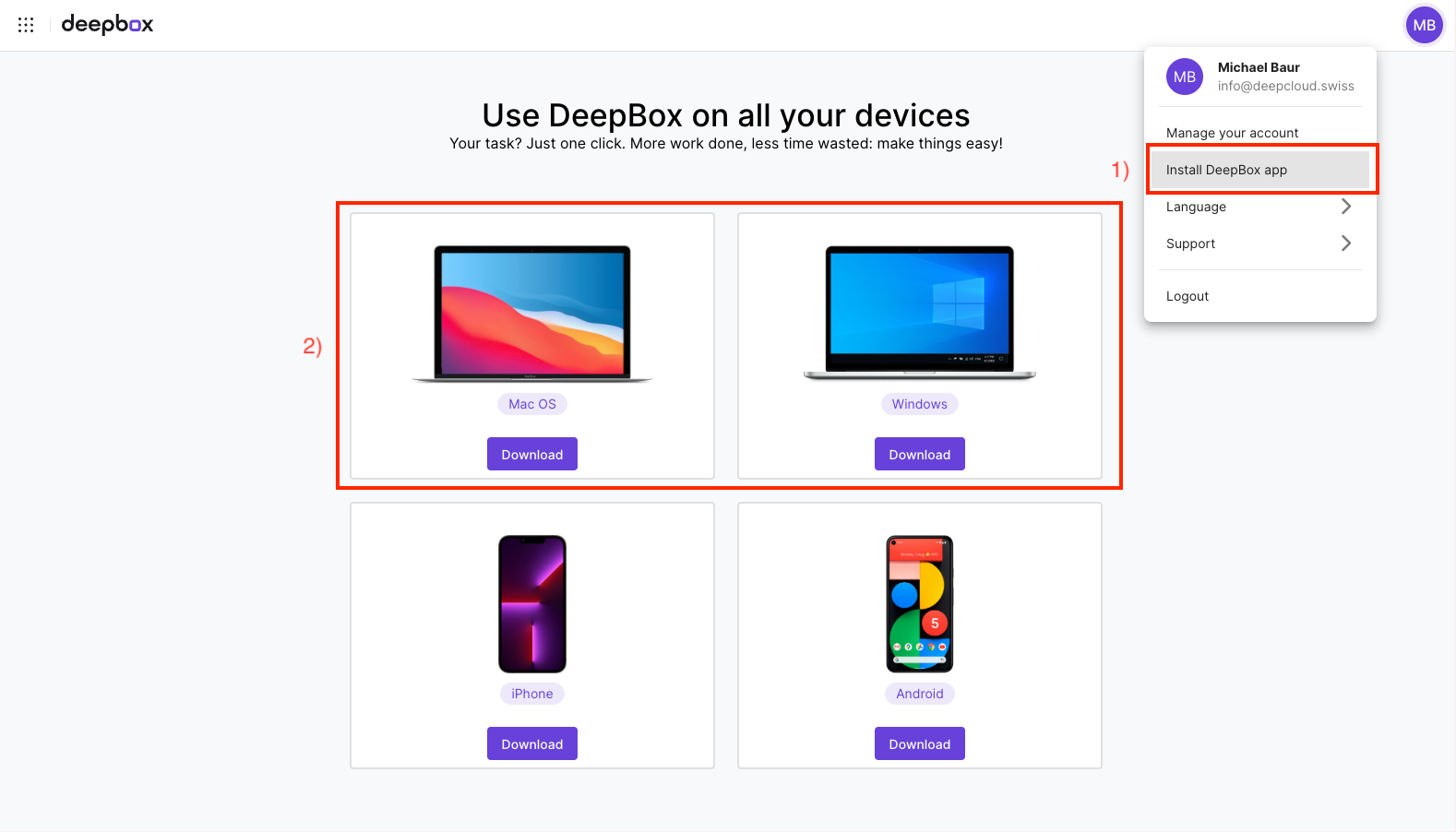1456x832 pixels.
Task: Download the Mac OS app
Action: coord(532,454)
